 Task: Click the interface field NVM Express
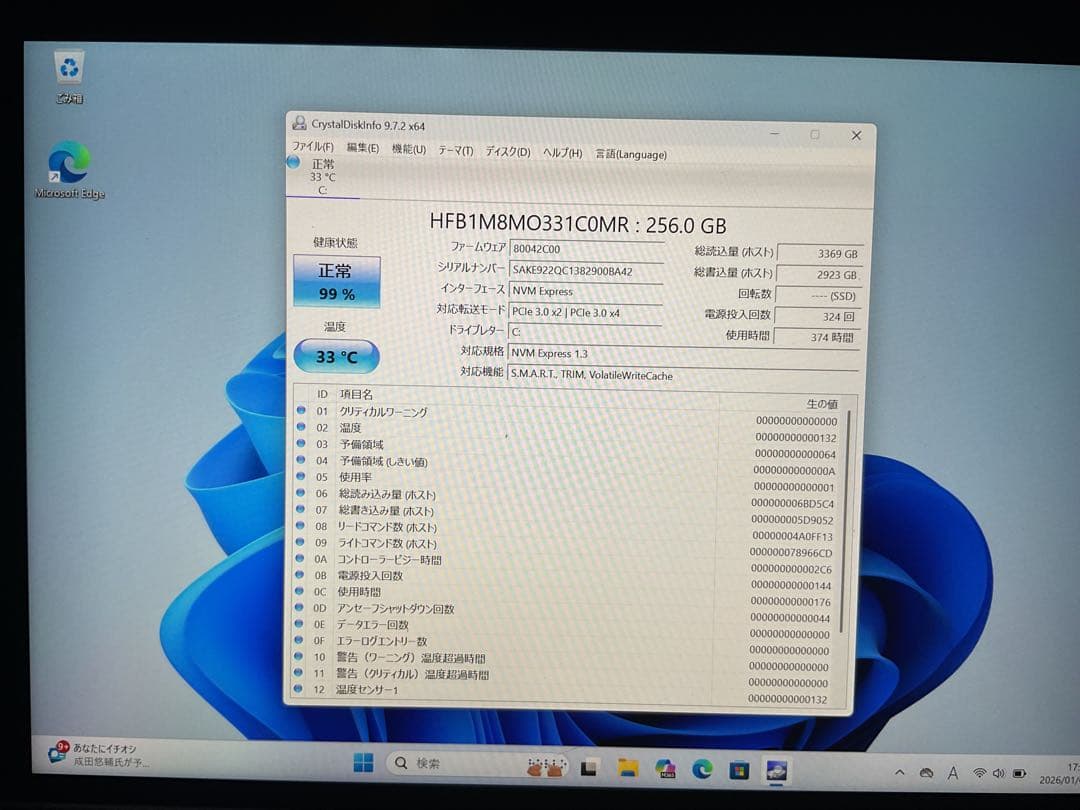click(x=585, y=291)
